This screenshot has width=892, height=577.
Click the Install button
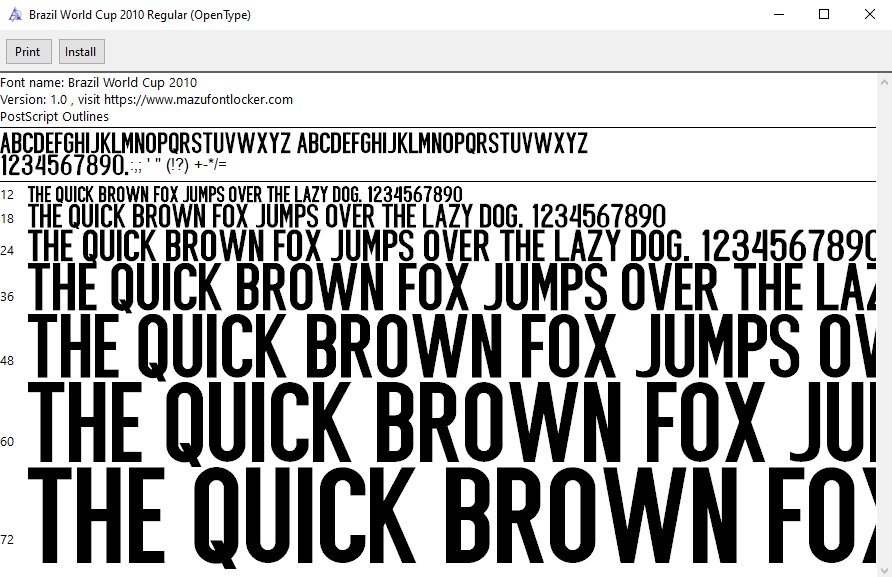[x=81, y=51]
